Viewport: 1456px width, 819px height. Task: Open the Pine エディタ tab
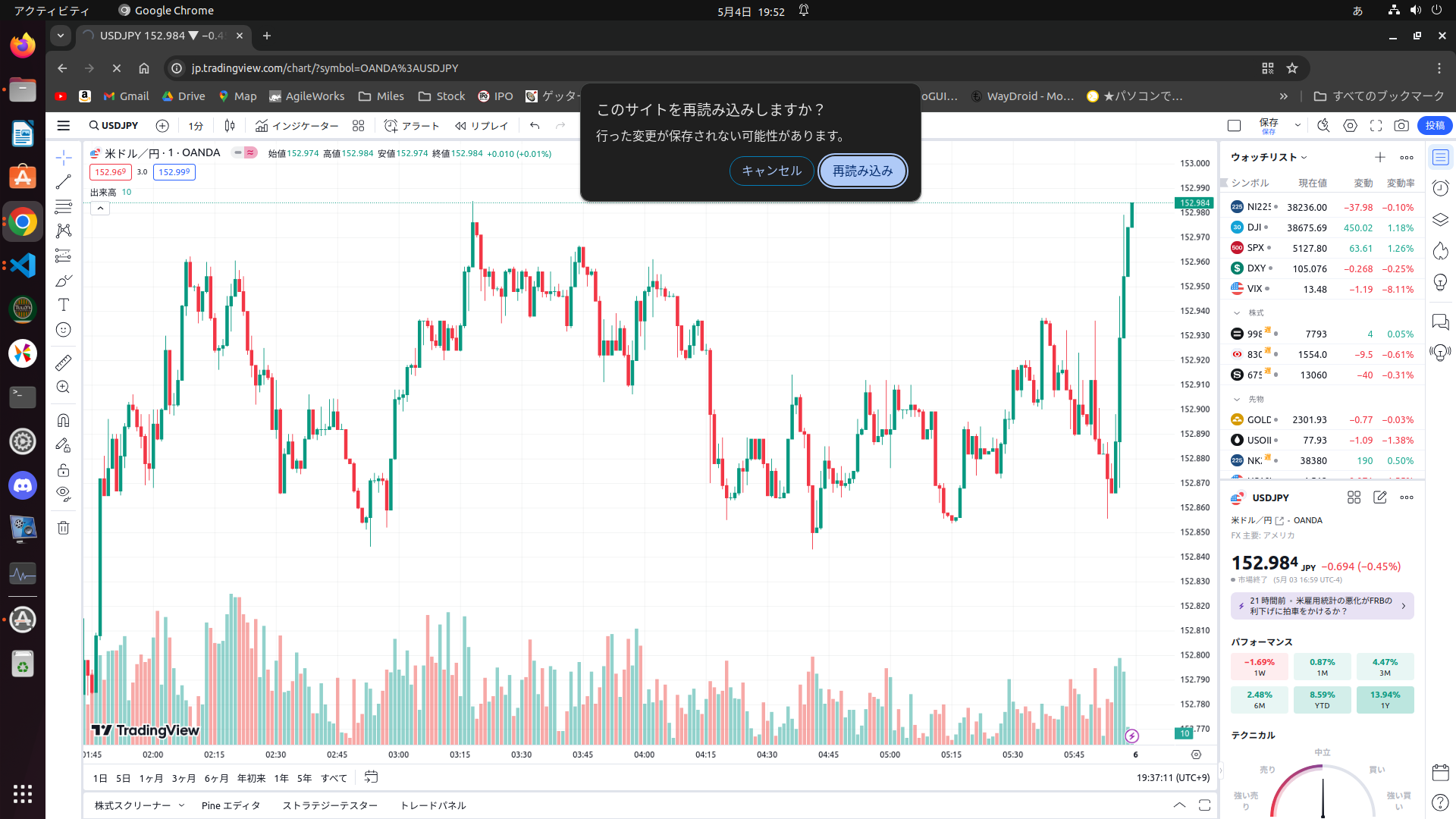pos(231,805)
